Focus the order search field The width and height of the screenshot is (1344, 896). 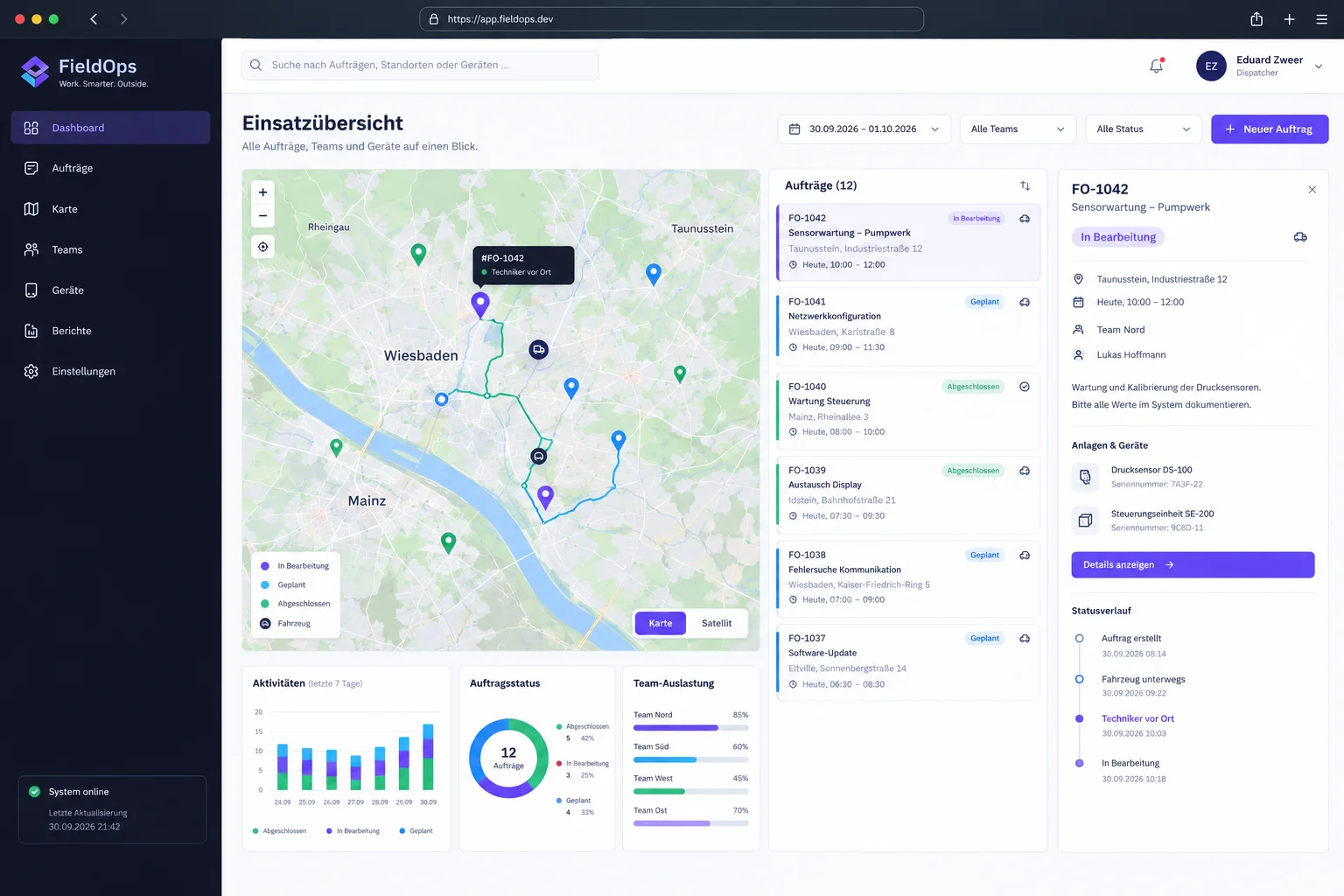pyautogui.click(x=420, y=66)
